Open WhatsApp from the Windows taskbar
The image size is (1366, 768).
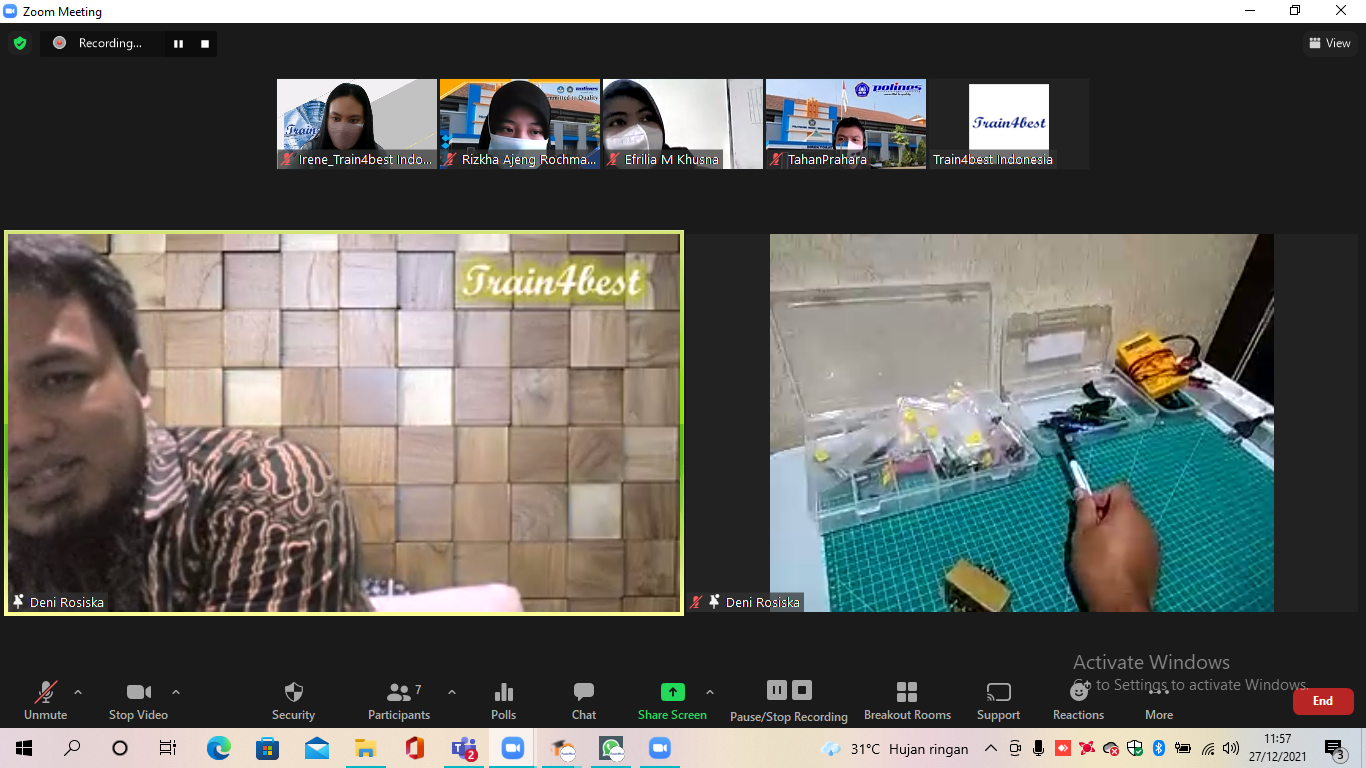[x=611, y=748]
